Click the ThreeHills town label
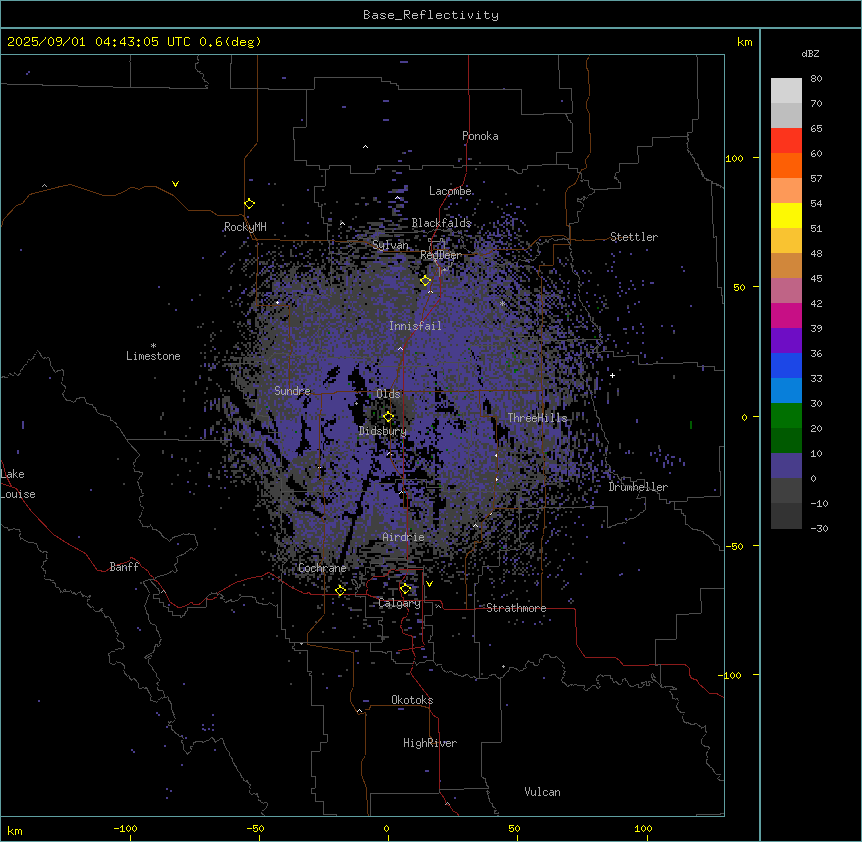Viewport: 862px width, 842px height. tap(537, 418)
